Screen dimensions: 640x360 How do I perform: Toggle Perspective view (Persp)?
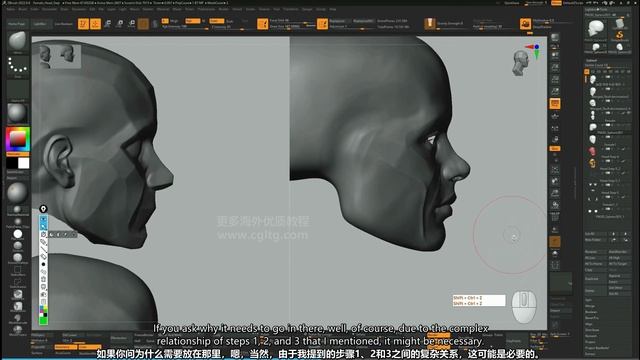(x=555, y=104)
